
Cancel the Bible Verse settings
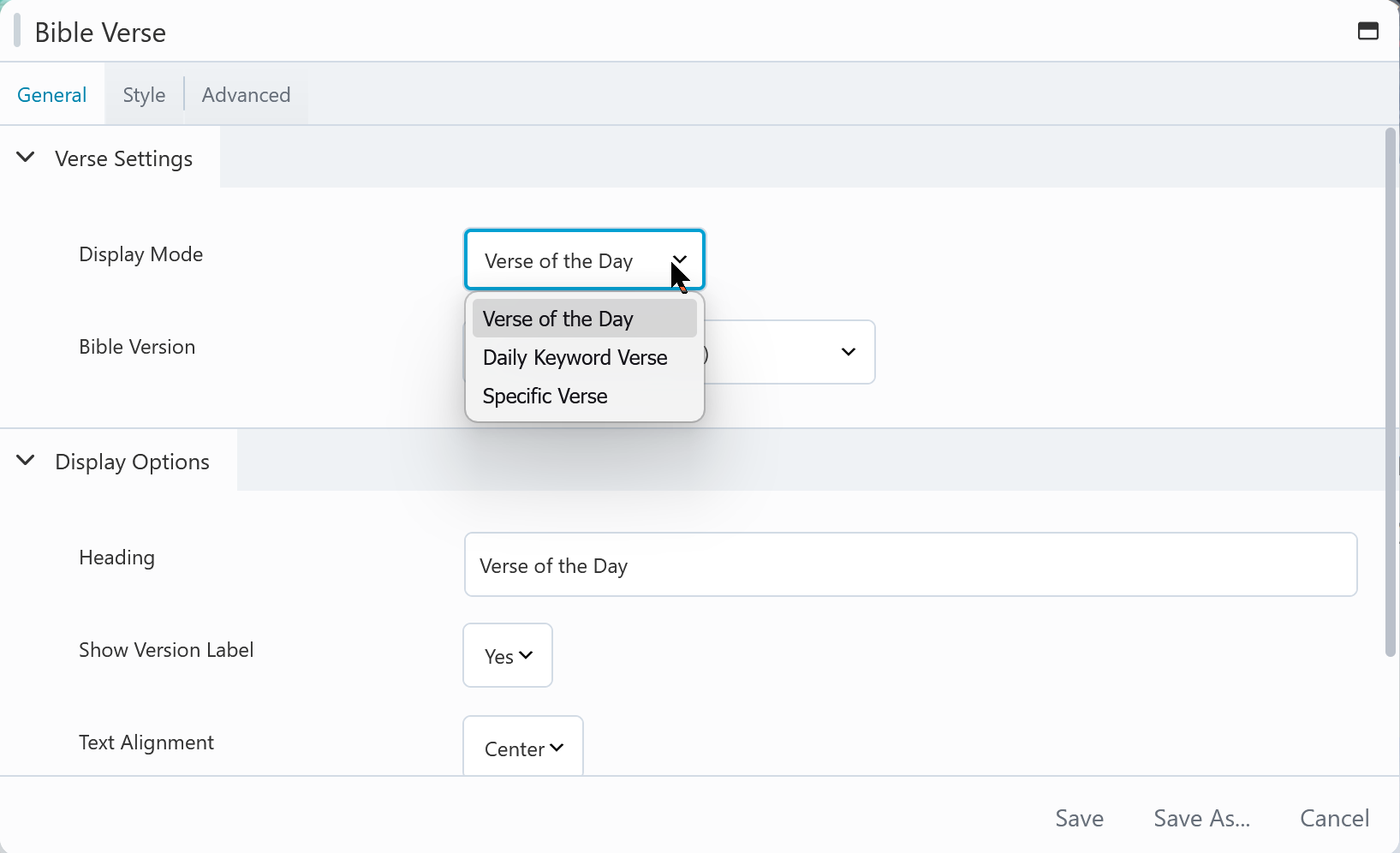coord(1334,819)
